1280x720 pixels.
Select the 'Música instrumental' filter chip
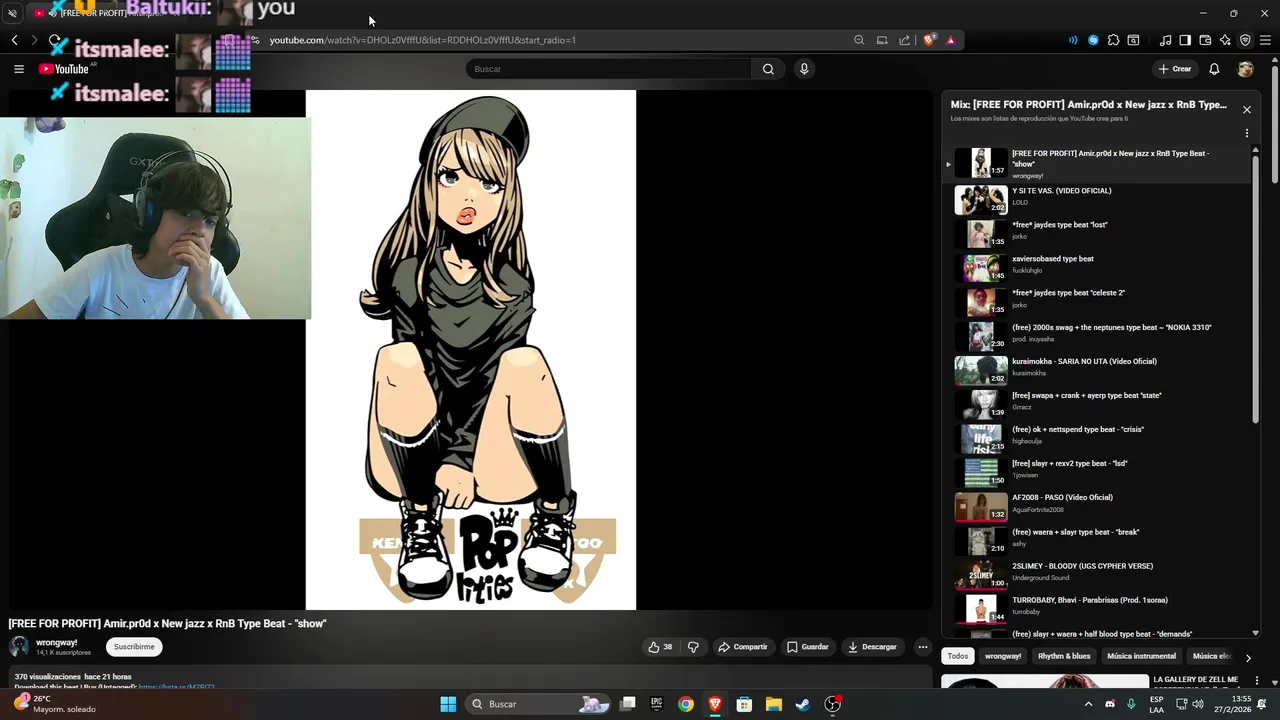tap(1141, 656)
